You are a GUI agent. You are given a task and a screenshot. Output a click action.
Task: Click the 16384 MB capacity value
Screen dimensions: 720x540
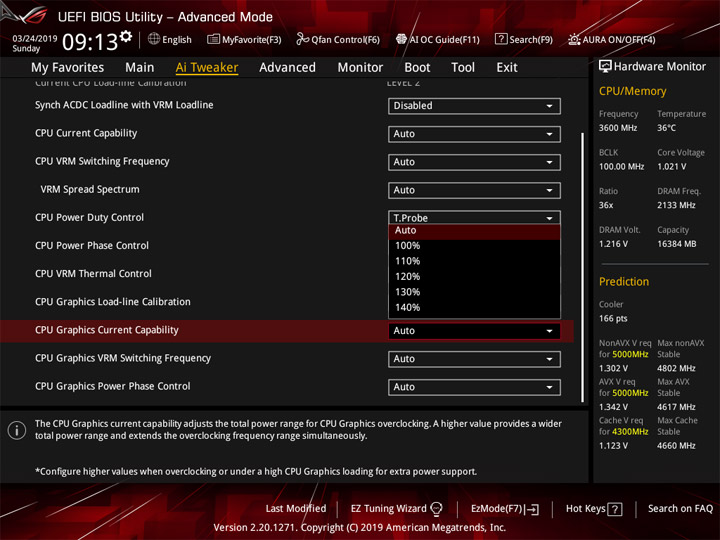(x=676, y=244)
